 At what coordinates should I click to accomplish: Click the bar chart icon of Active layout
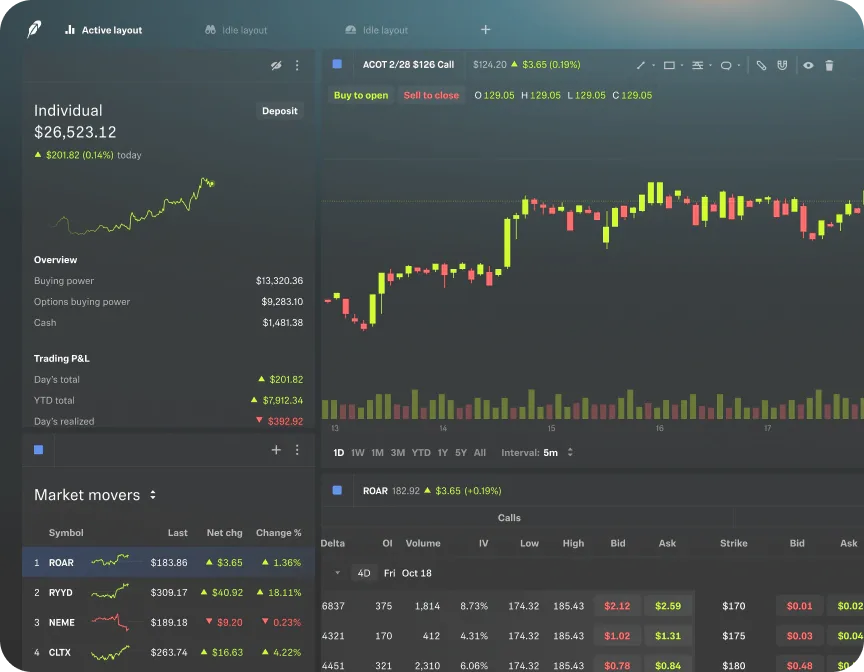pos(69,30)
